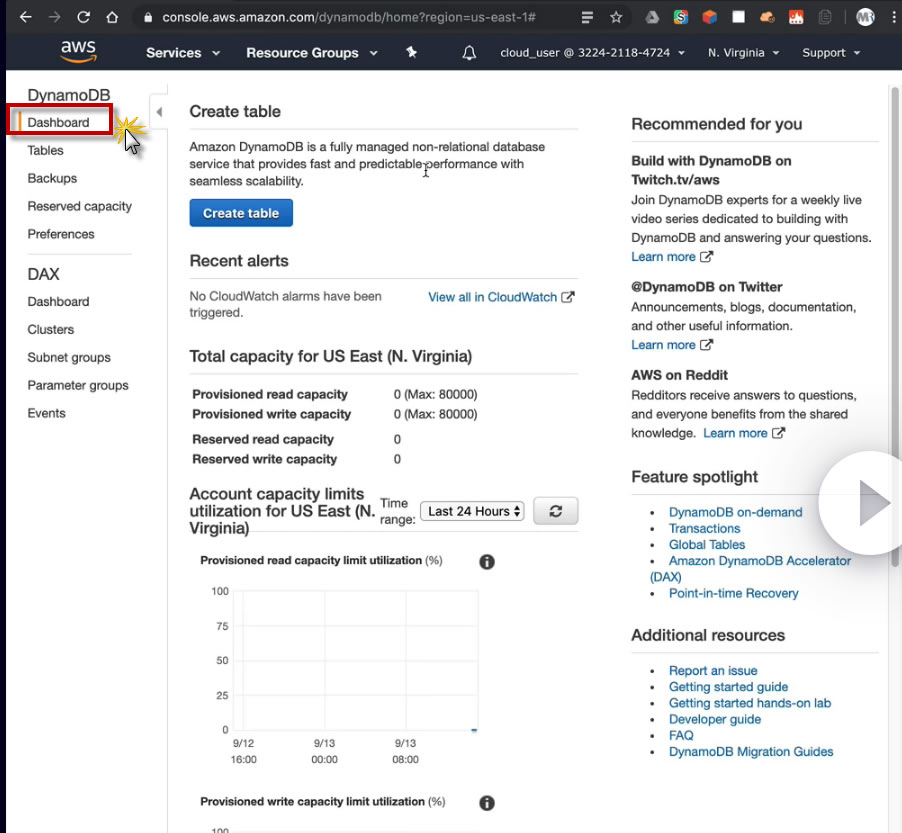The image size is (902, 833).
Task: Open Preferences in sidebar
Action: (61, 234)
